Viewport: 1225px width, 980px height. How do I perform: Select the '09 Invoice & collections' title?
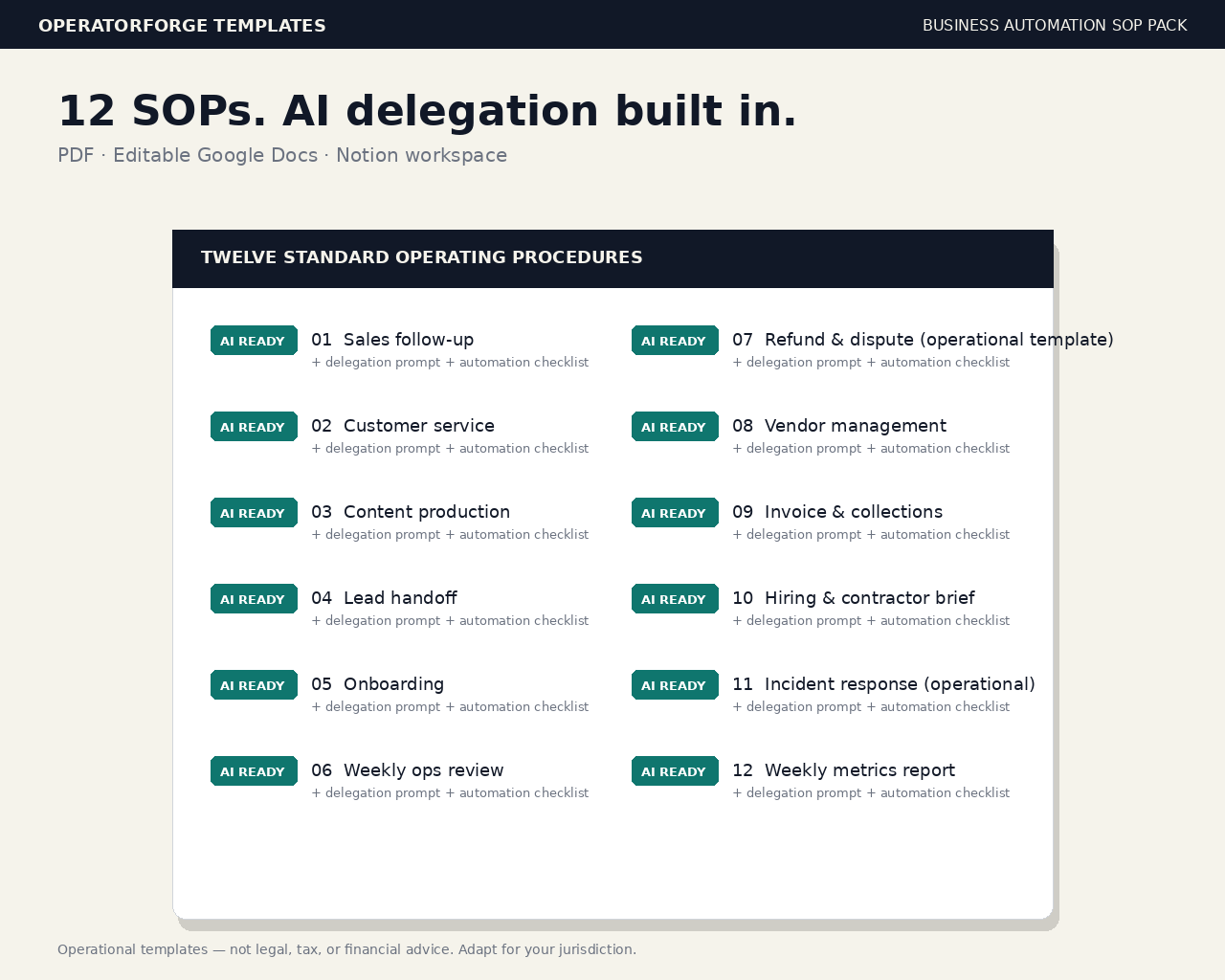(x=837, y=512)
